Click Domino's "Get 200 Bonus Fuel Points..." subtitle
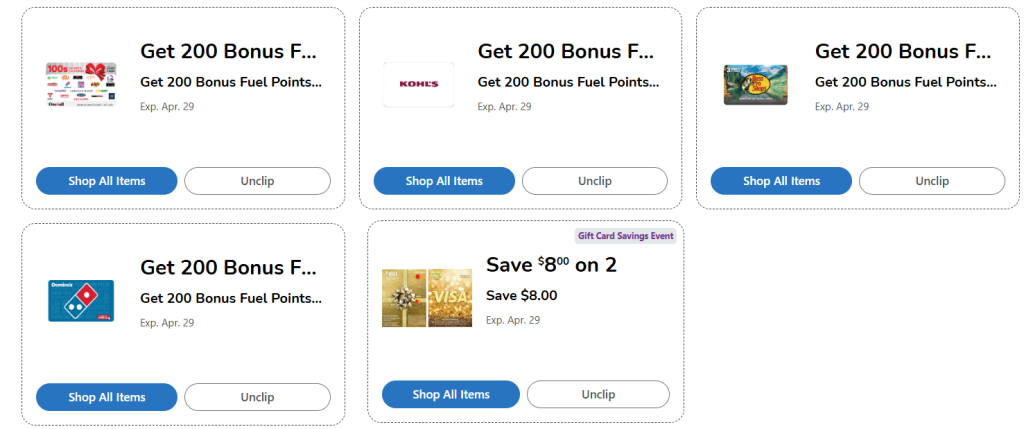The width and height of the screenshot is (1024, 429). tap(231, 298)
